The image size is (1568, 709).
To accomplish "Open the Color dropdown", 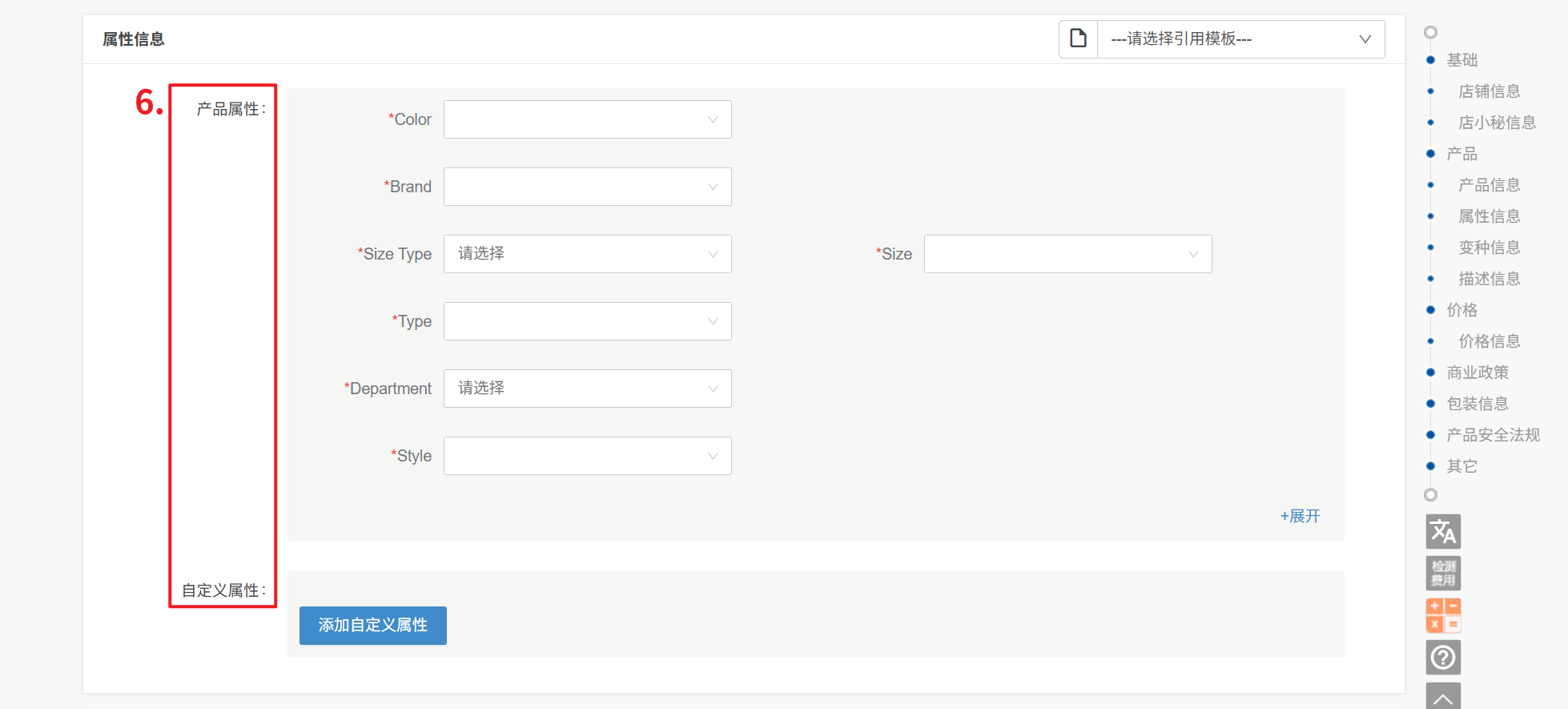I will pos(587,119).
